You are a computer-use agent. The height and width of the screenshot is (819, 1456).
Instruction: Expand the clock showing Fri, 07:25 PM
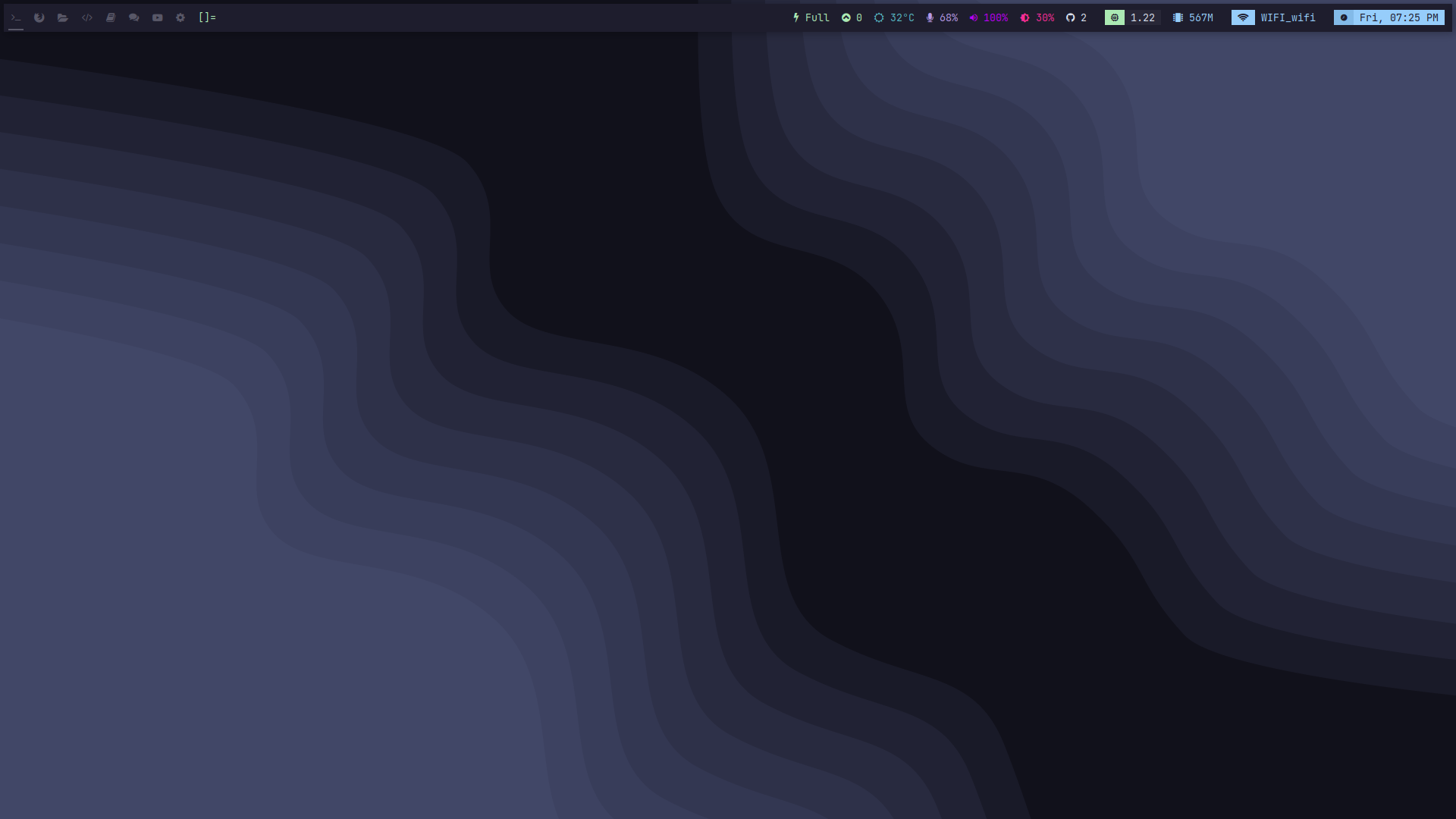[x=1389, y=17]
